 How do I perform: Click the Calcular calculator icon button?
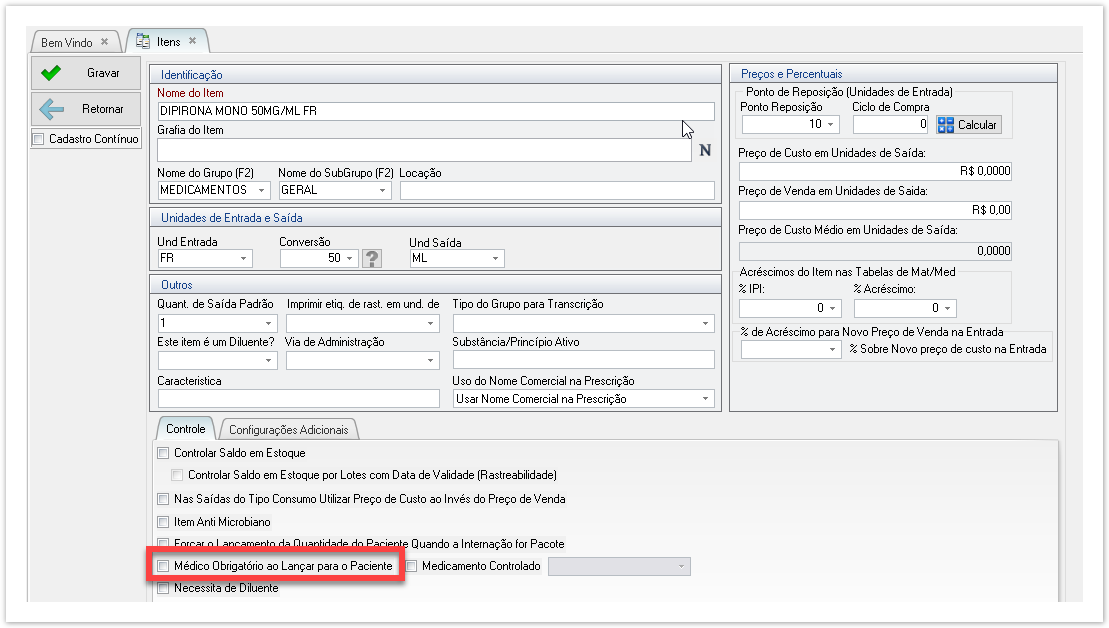pos(947,125)
